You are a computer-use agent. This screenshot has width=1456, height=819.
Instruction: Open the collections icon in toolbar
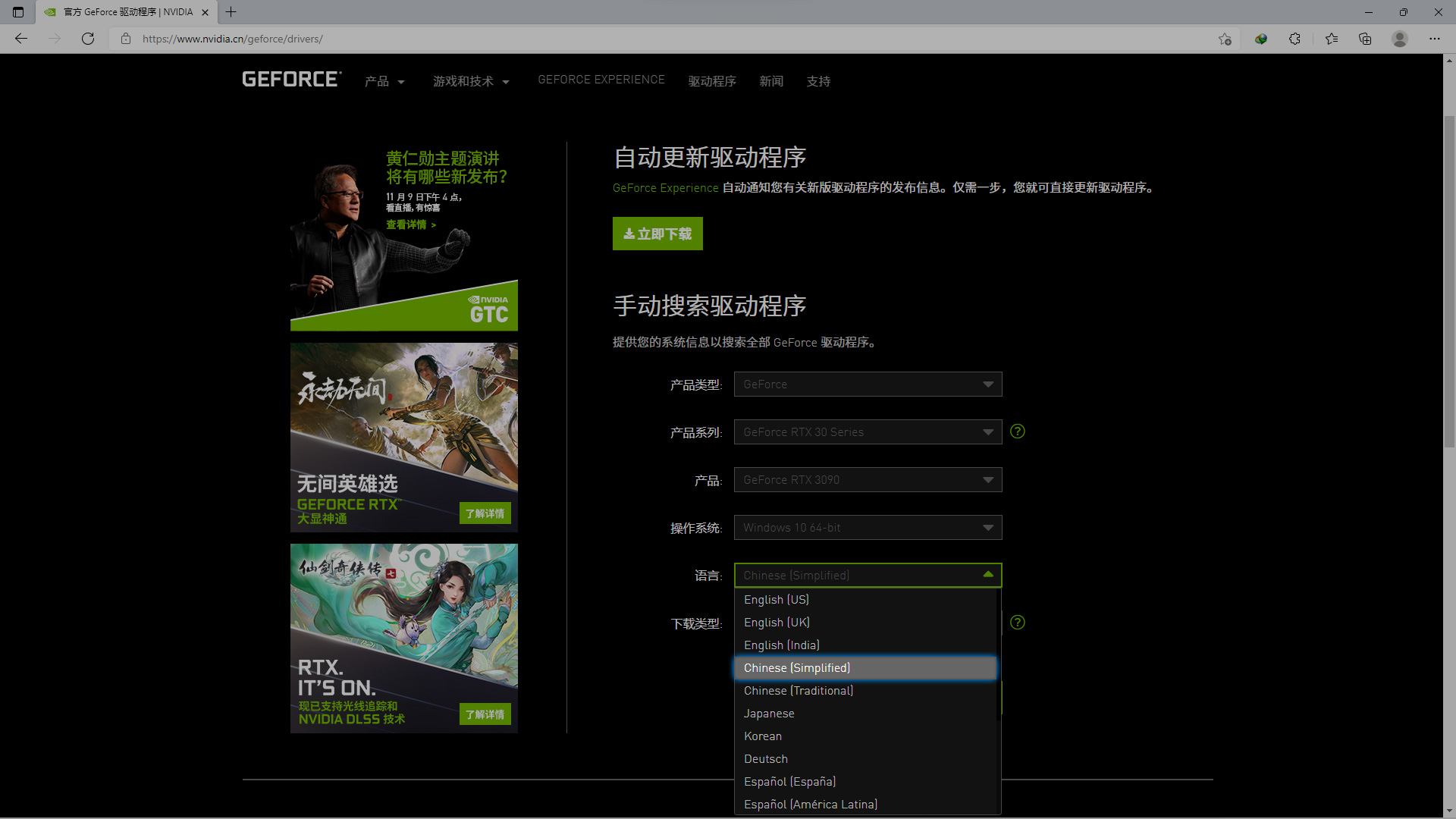coord(1365,39)
